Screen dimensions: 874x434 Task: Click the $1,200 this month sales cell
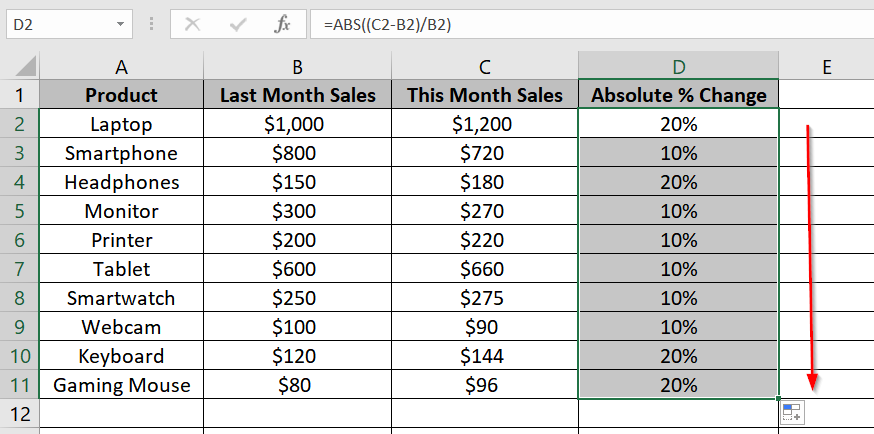tap(485, 123)
